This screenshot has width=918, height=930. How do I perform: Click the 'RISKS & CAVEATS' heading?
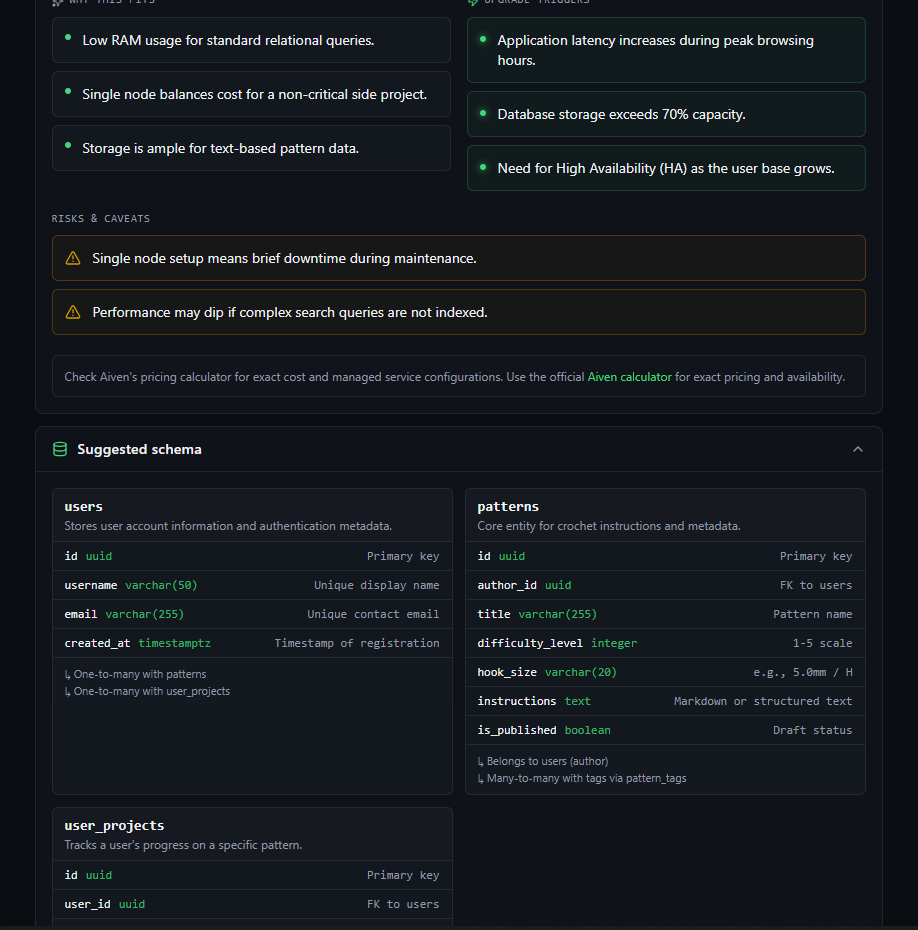[101, 219]
